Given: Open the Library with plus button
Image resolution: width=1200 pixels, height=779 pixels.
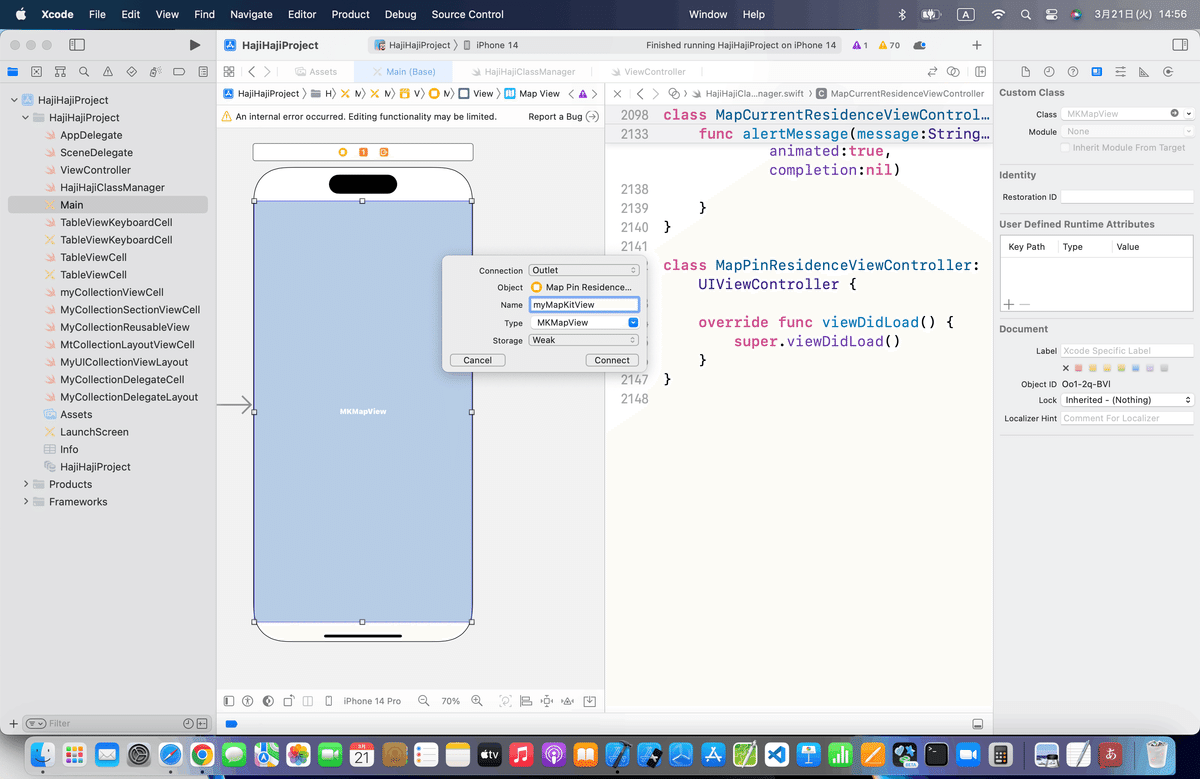Looking at the screenshot, I should (977, 45).
